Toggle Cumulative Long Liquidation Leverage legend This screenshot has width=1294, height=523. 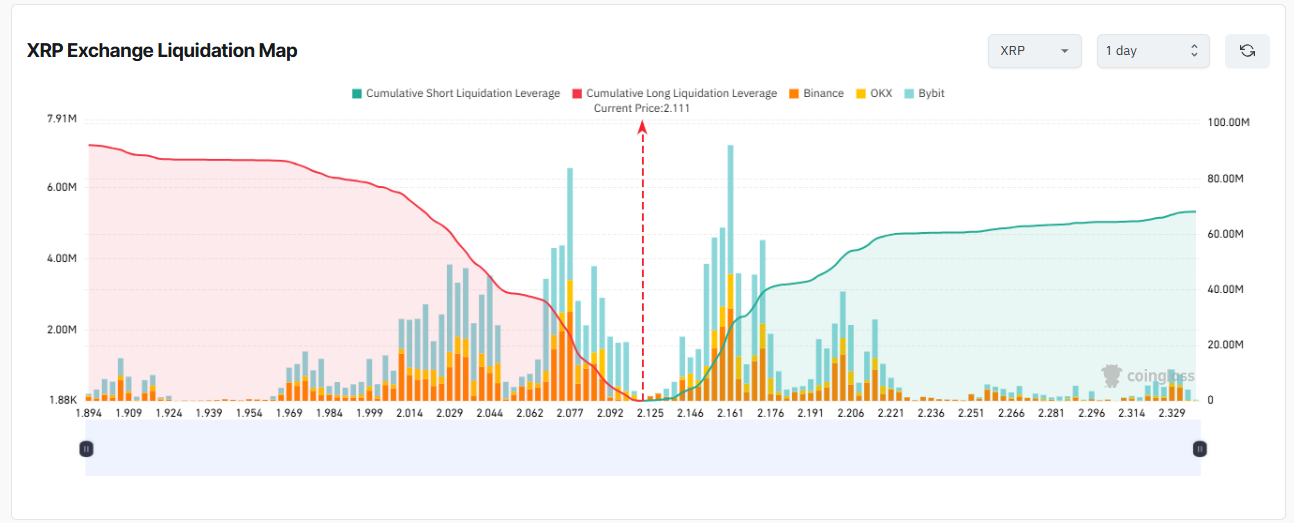click(x=674, y=93)
